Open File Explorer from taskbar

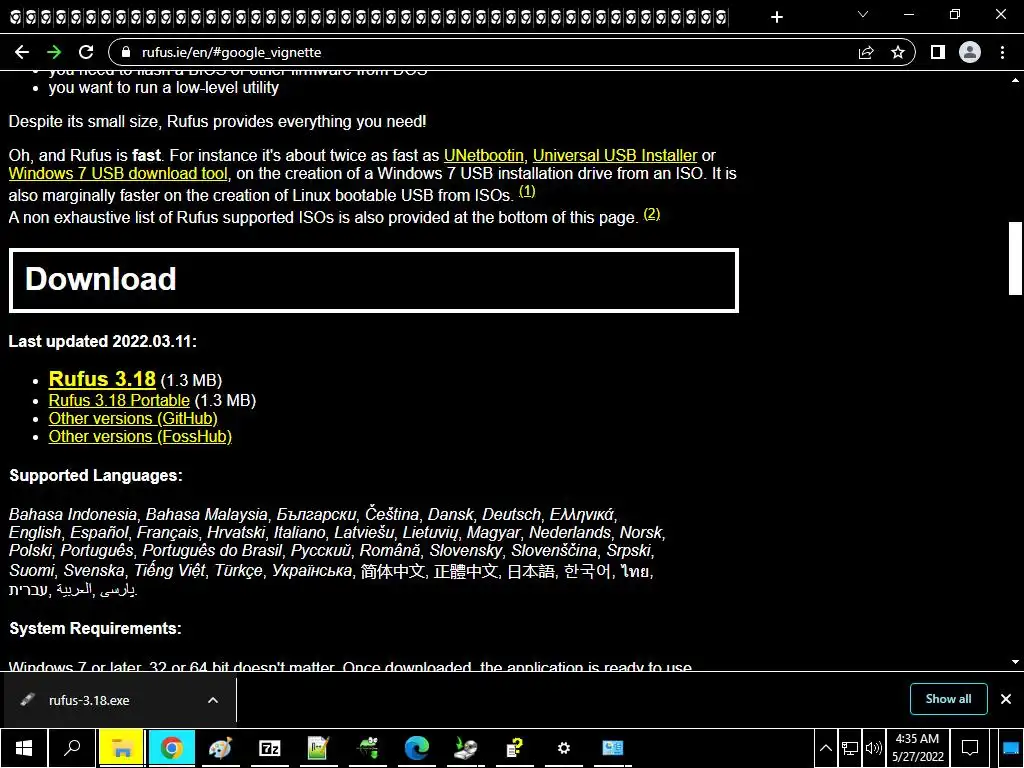point(121,748)
